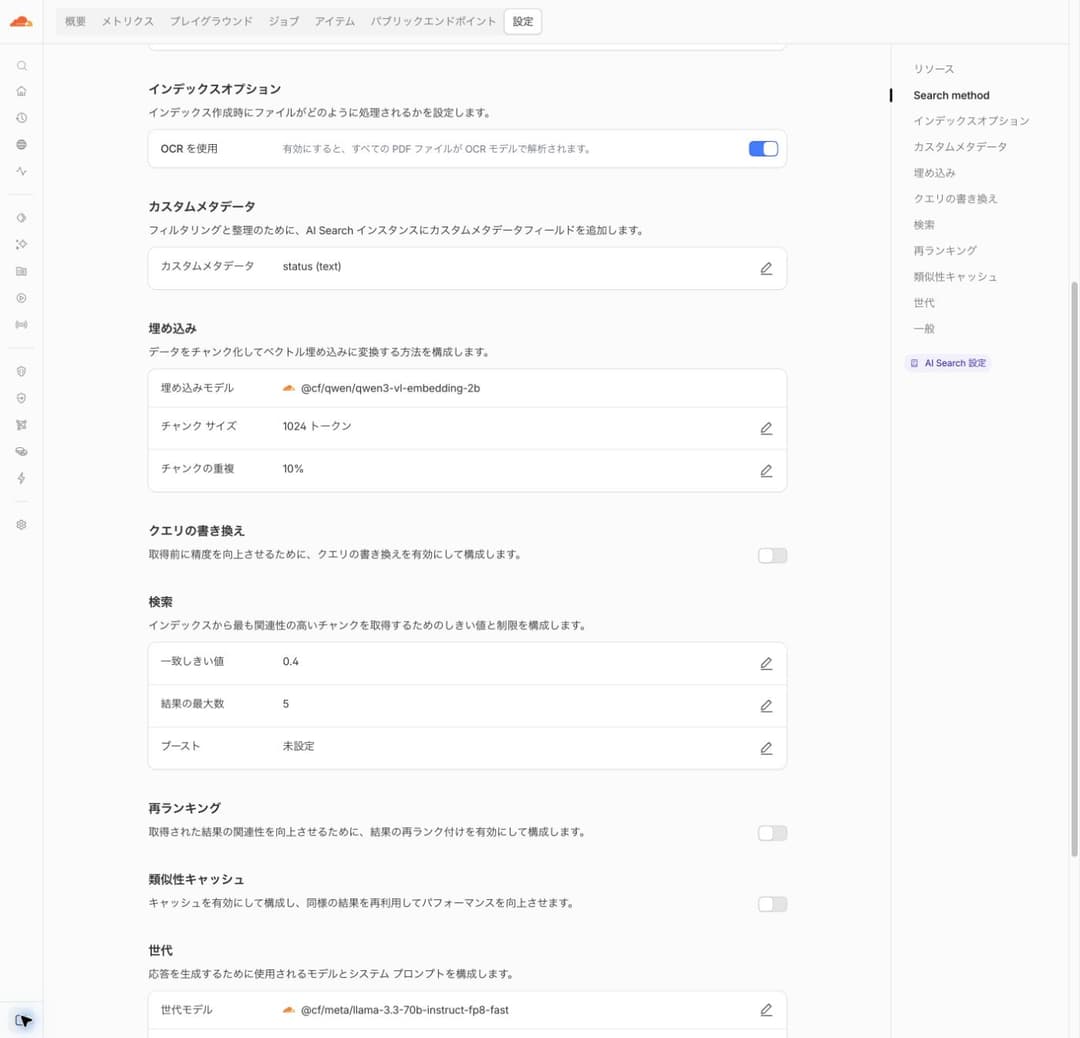
Task: Open the recent history clock icon
Action: pos(21,118)
